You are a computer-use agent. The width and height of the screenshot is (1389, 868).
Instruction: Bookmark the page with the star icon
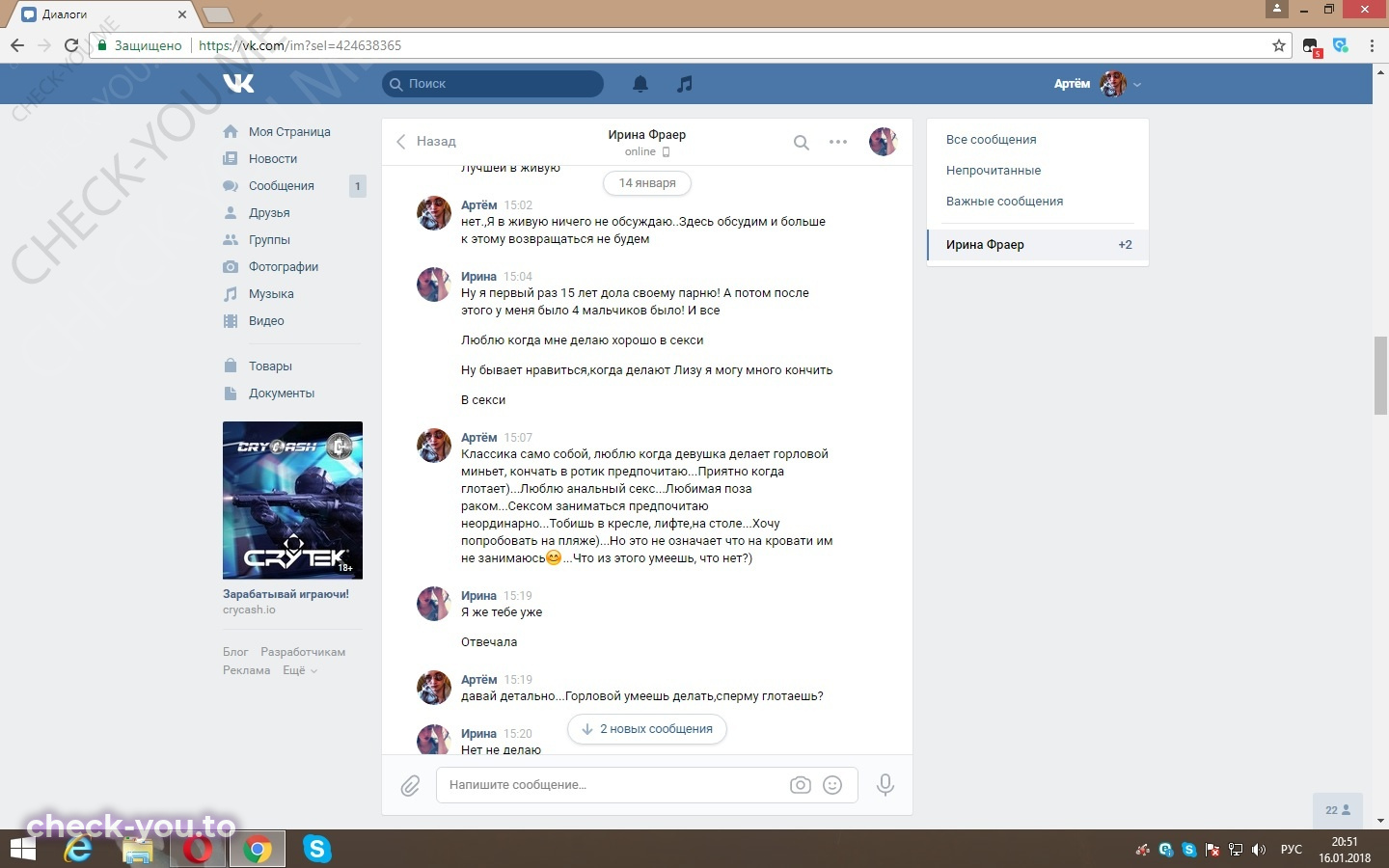click(1279, 45)
